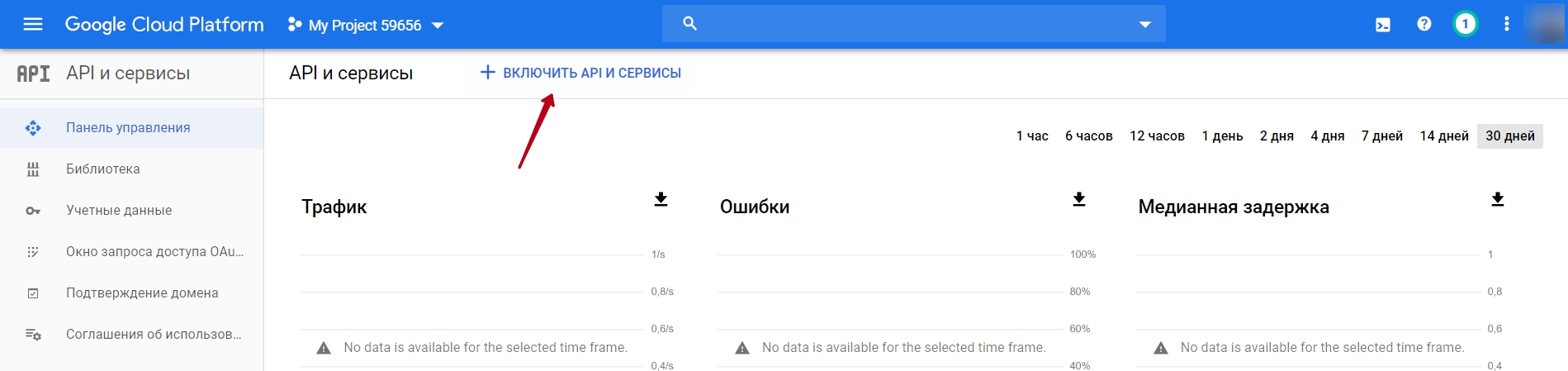The width and height of the screenshot is (1568, 371).
Task: Select the 7 дней time range
Action: [1382, 136]
